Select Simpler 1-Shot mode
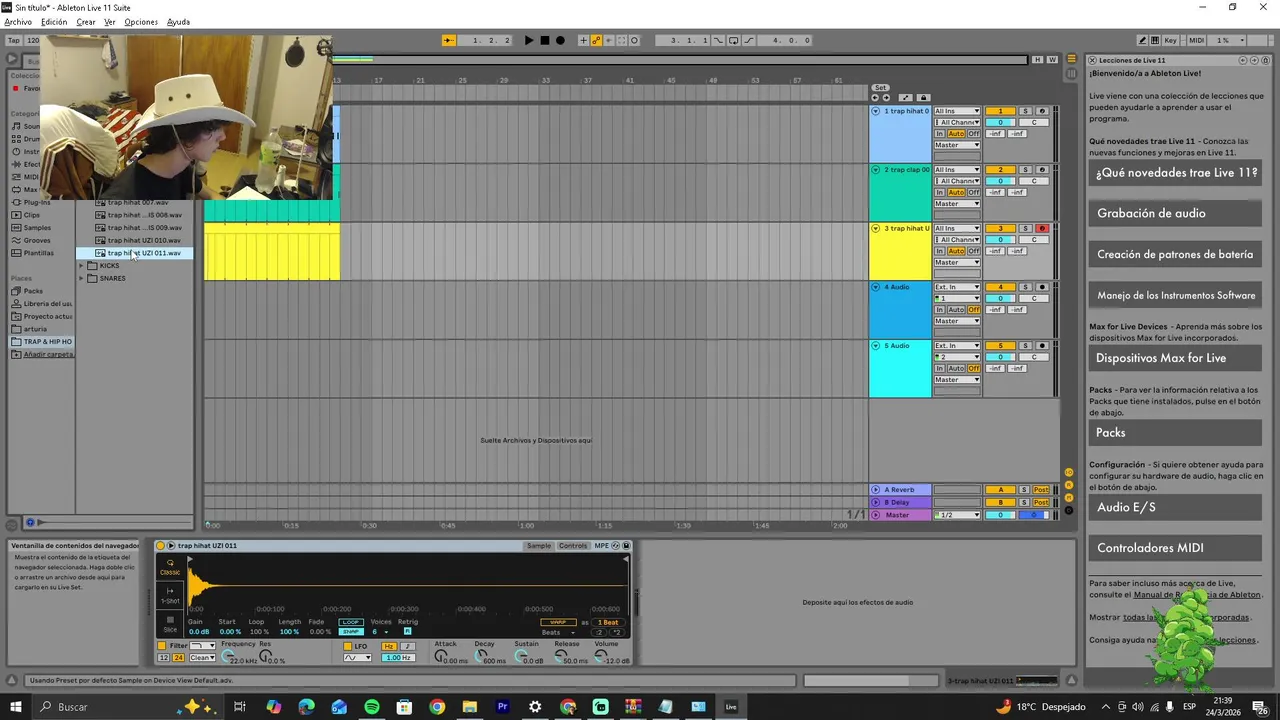 point(170,596)
